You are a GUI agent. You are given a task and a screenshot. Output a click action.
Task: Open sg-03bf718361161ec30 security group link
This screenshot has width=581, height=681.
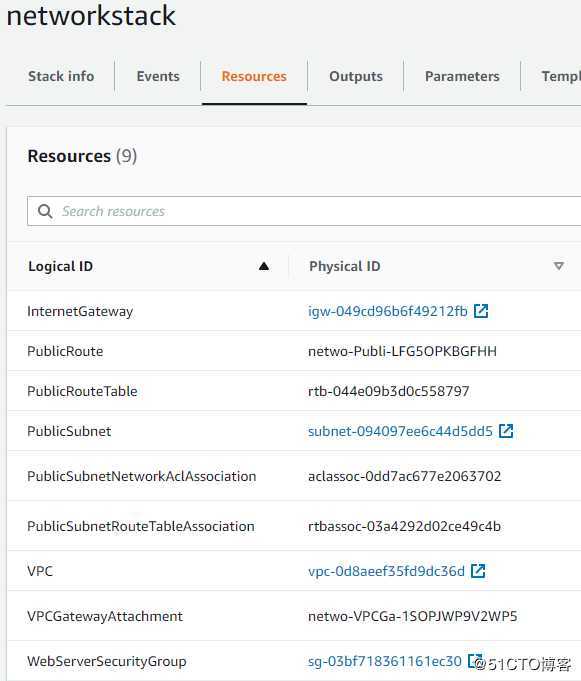[x=385, y=661]
